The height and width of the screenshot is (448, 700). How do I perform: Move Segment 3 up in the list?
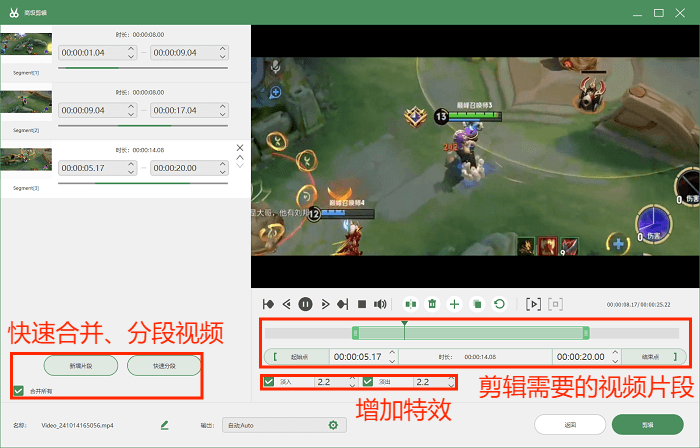[240, 158]
